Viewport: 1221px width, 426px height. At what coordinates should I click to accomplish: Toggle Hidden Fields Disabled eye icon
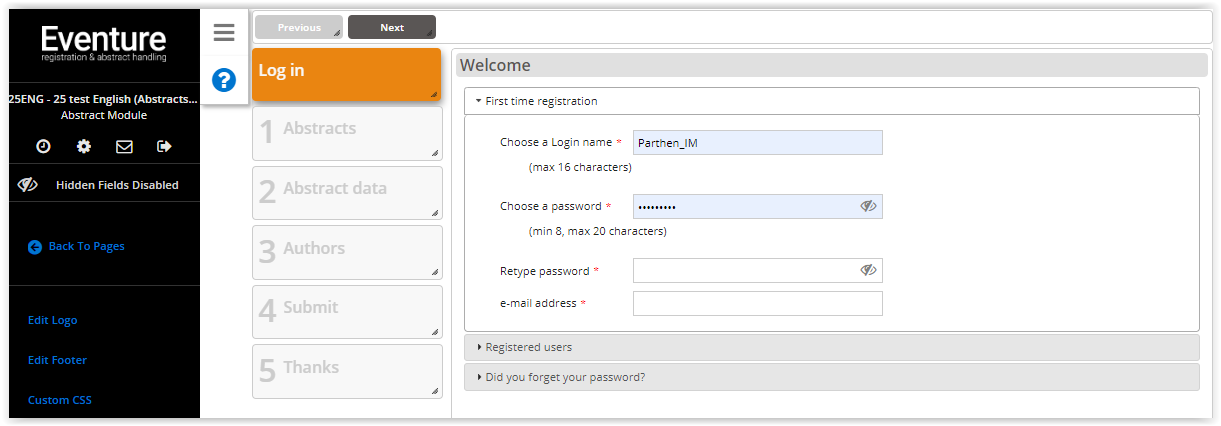(28, 185)
